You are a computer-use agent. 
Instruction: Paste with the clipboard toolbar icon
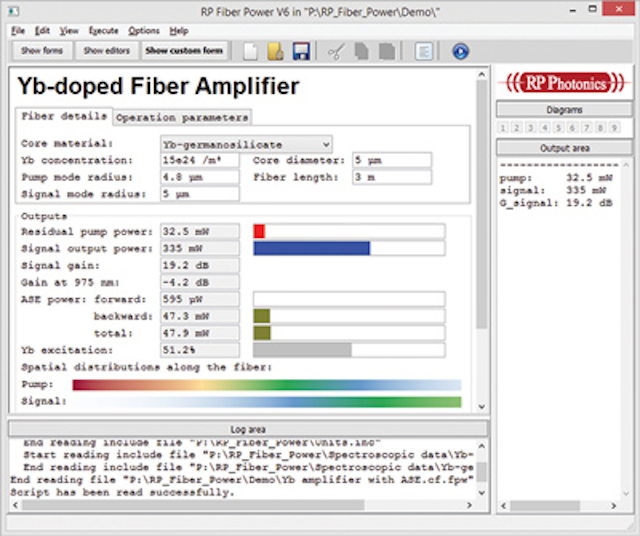[x=387, y=51]
